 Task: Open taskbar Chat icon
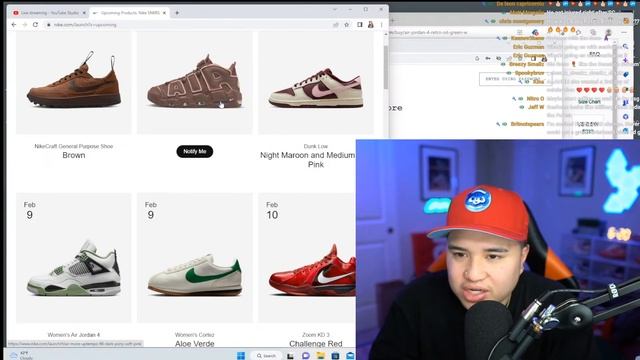pyautogui.click(x=306, y=356)
